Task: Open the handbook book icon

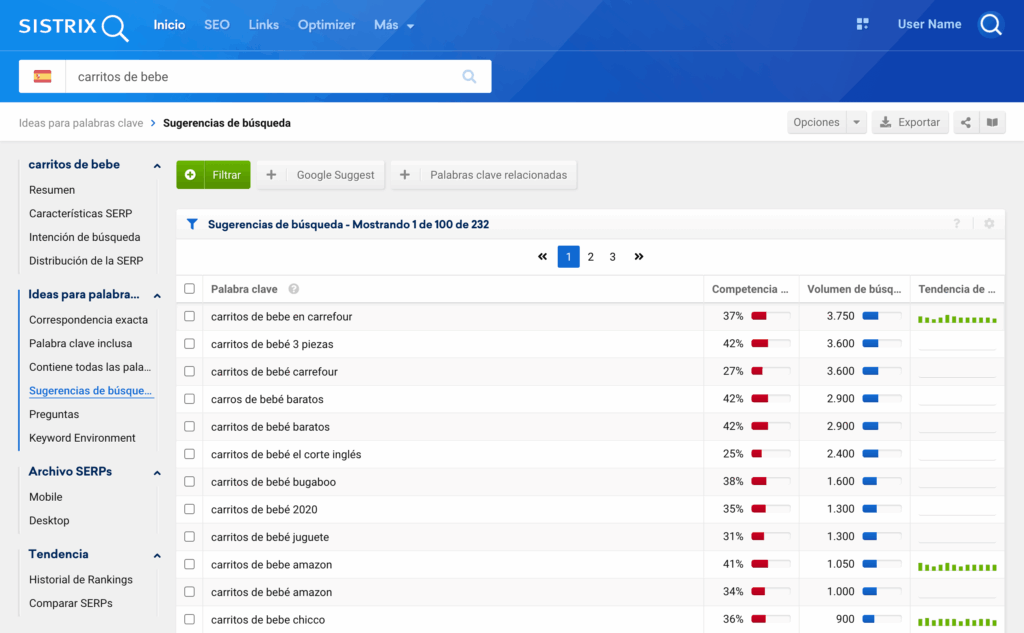Action: (x=992, y=122)
